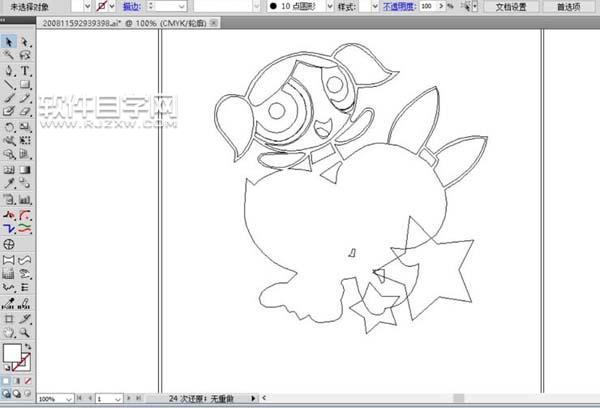
Task: Switch paint mode to Color
Action: pyautogui.click(x=6, y=381)
